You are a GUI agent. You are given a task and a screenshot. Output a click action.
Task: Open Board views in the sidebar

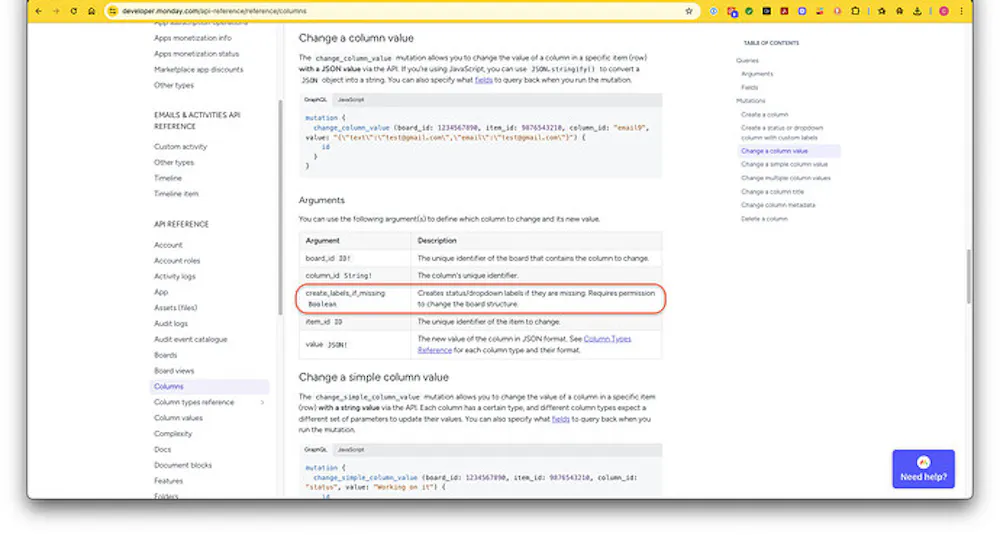174,371
